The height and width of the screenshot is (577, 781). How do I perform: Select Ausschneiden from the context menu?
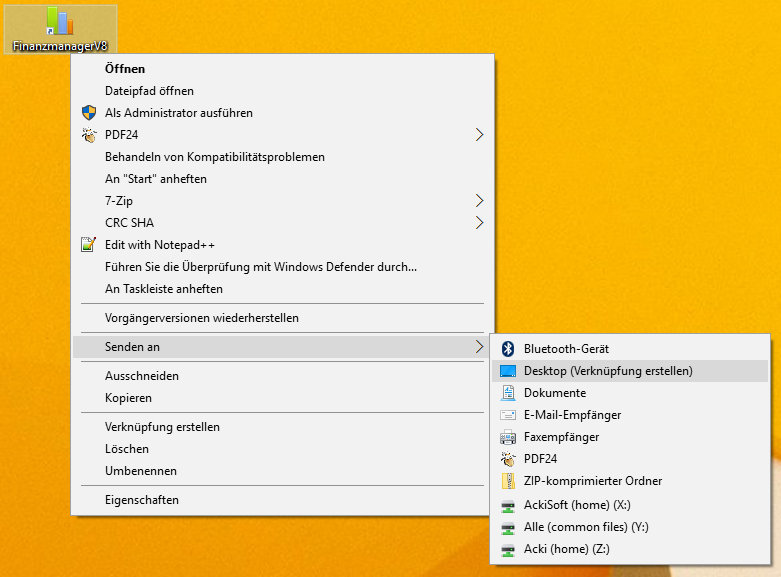[282, 376]
